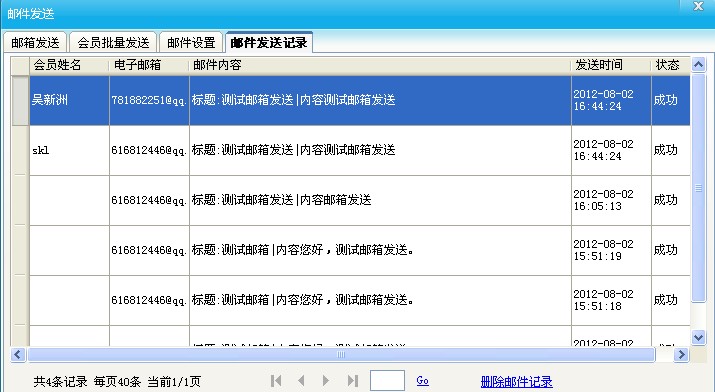
Task: Open the 会员批量发送 tab
Action: (113, 42)
